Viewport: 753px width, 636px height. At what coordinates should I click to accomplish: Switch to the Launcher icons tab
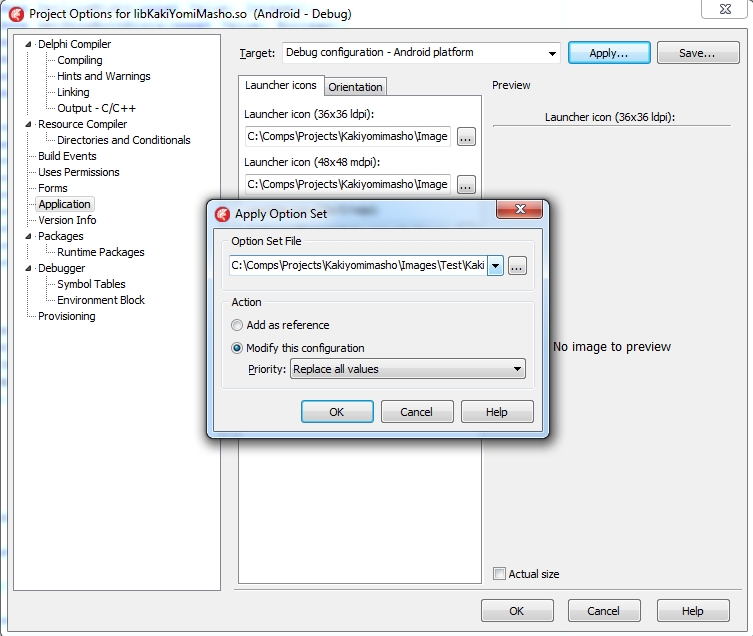point(281,86)
